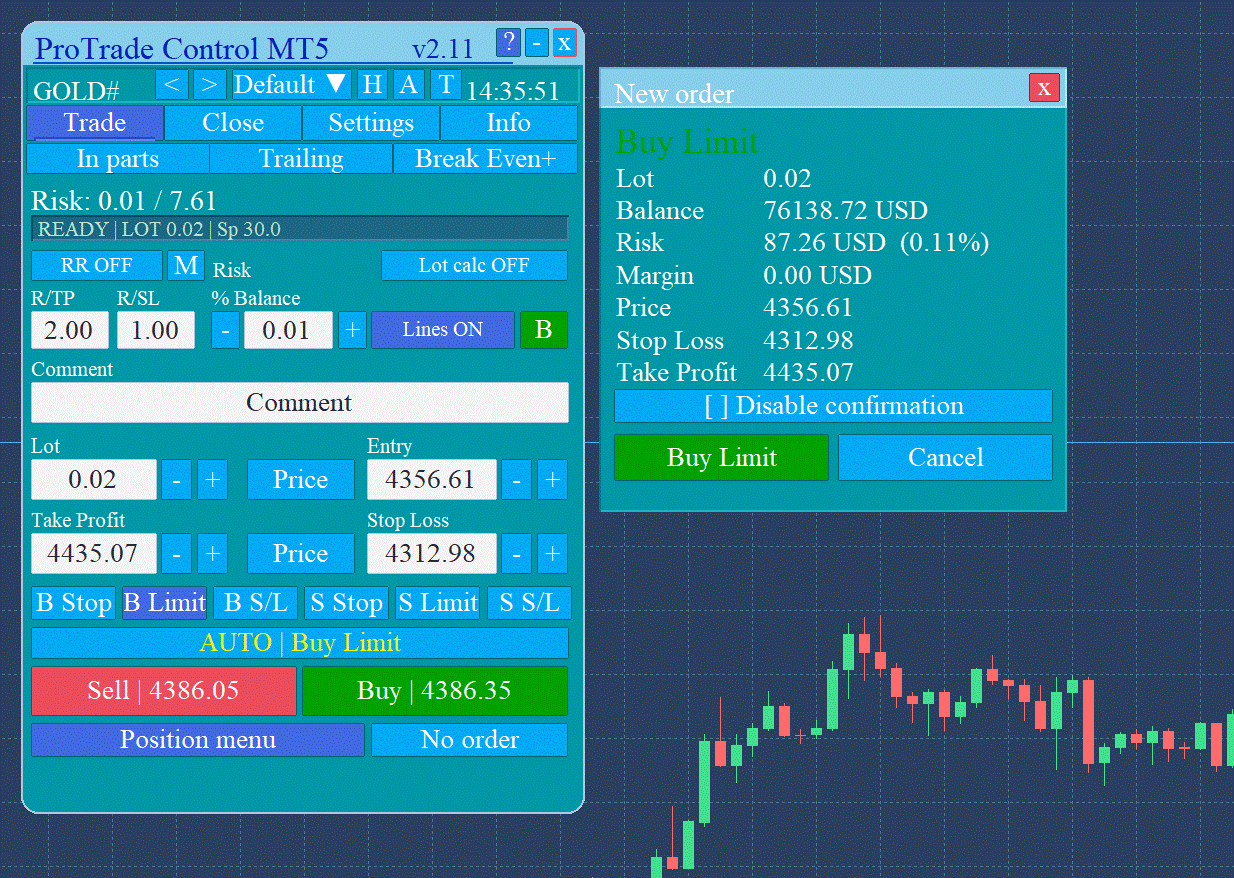The width and height of the screenshot is (1234, 878).
Task: Click ProTrade Control MT5 title link
Action: tap(182, 48)
